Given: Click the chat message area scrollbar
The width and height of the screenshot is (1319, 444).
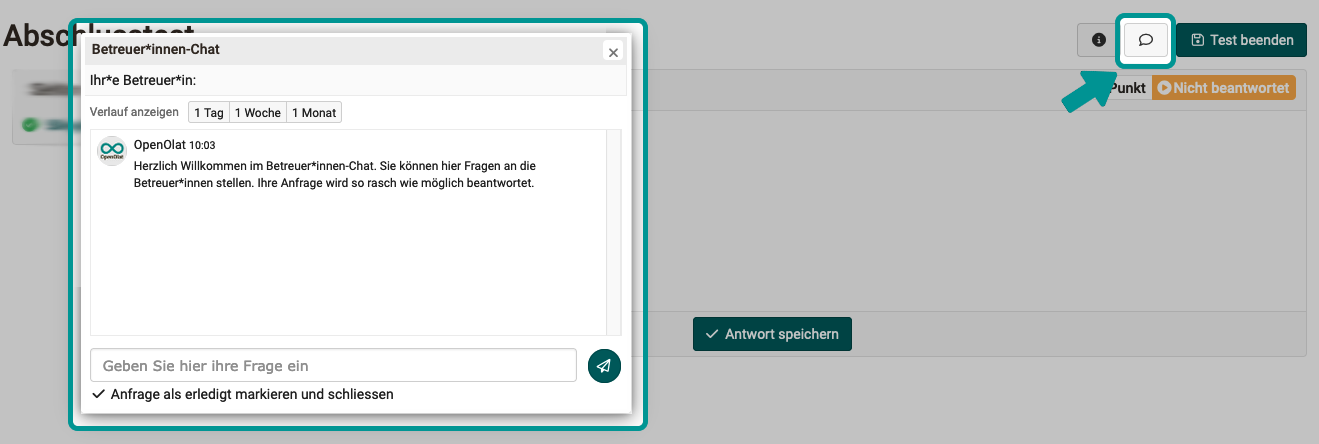Looking at the screenshot, I should tap(614, 230).
